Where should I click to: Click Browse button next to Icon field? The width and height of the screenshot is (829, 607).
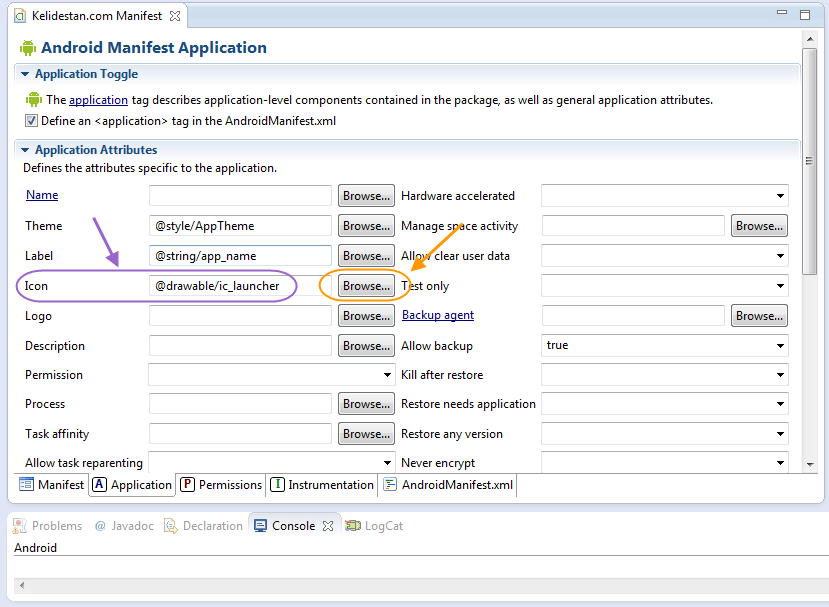[366, 286]
